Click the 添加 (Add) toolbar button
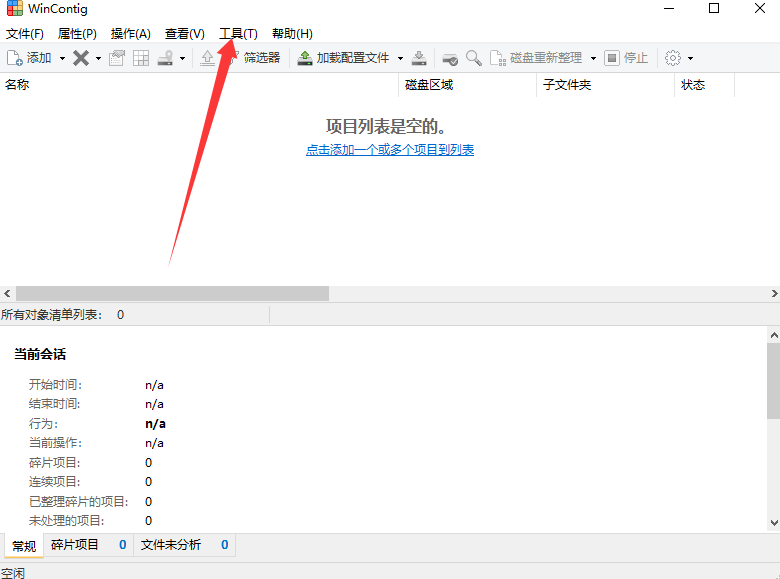 tap(30, 58)
